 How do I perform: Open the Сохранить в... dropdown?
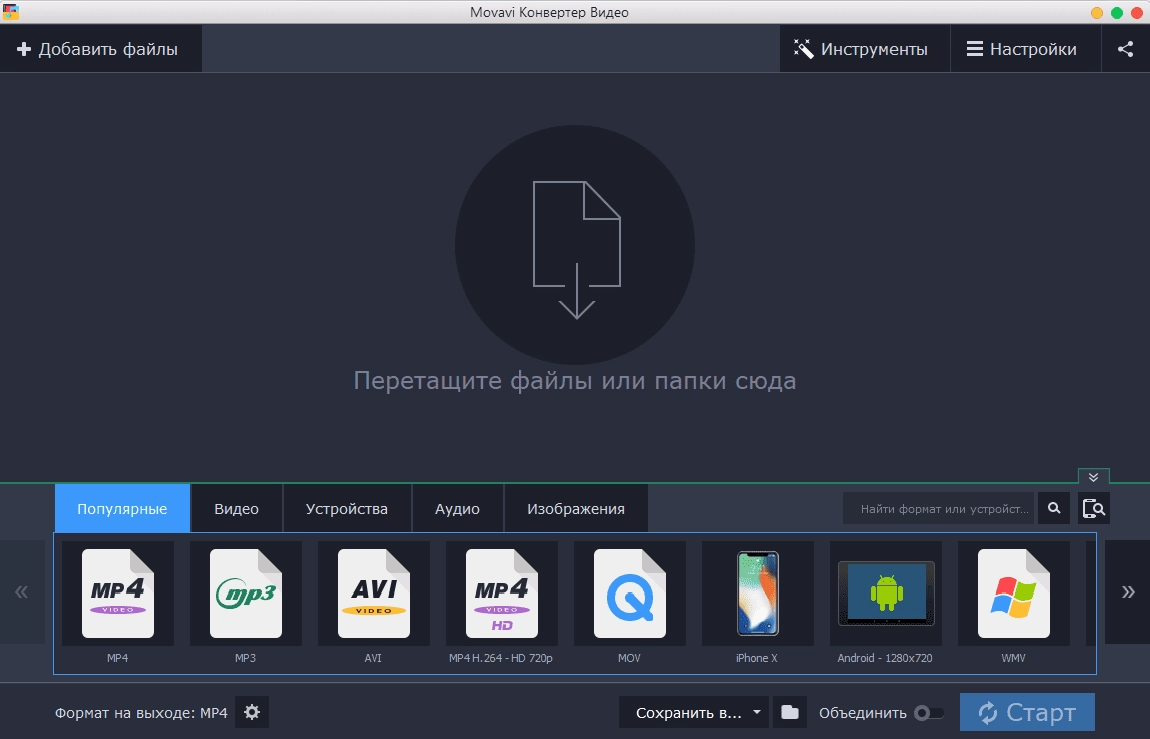click(x=694, y=712)
